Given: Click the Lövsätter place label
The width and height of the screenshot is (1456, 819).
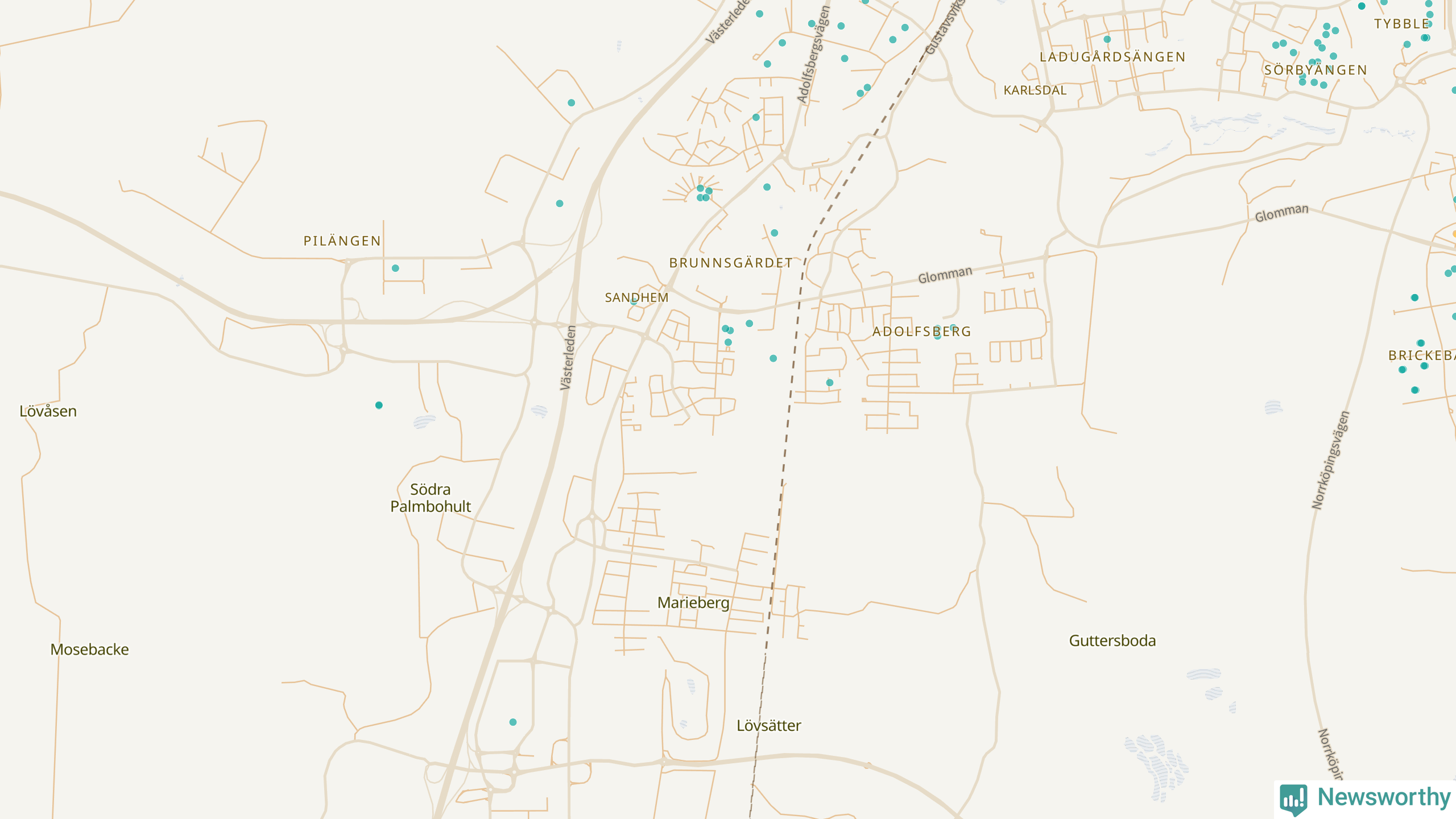Looking at the screenshot, I should [768, 725].
